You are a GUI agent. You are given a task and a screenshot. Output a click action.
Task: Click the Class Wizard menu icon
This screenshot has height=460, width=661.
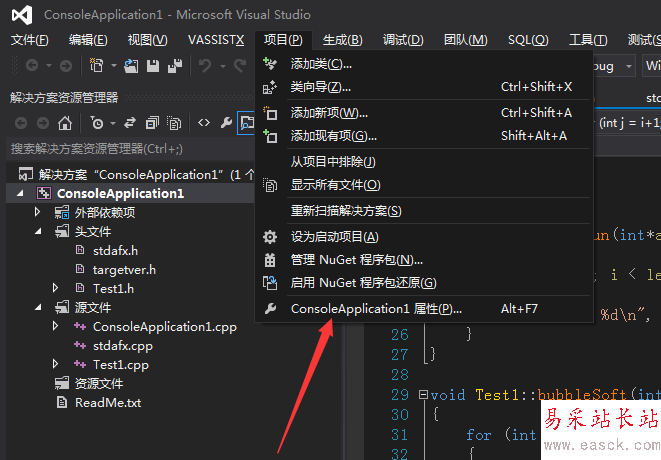point(270,87)
